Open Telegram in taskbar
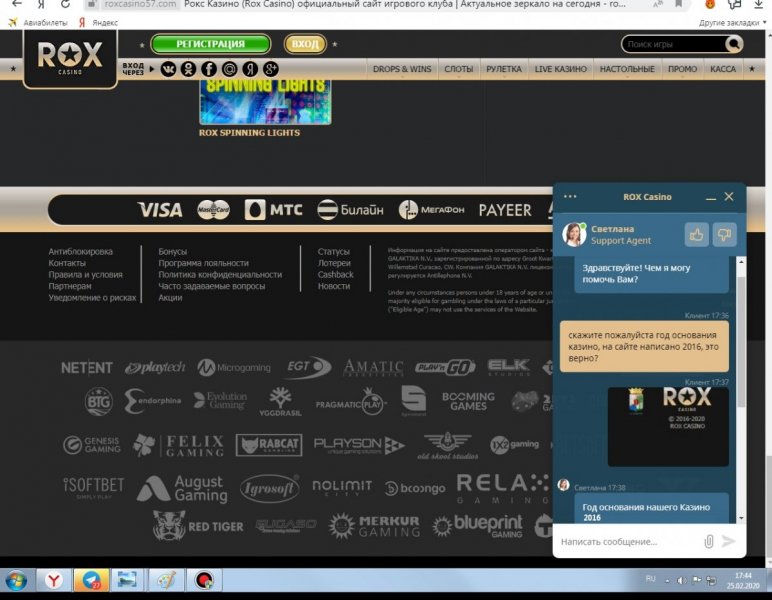772x600 pixels. point(91,581)
